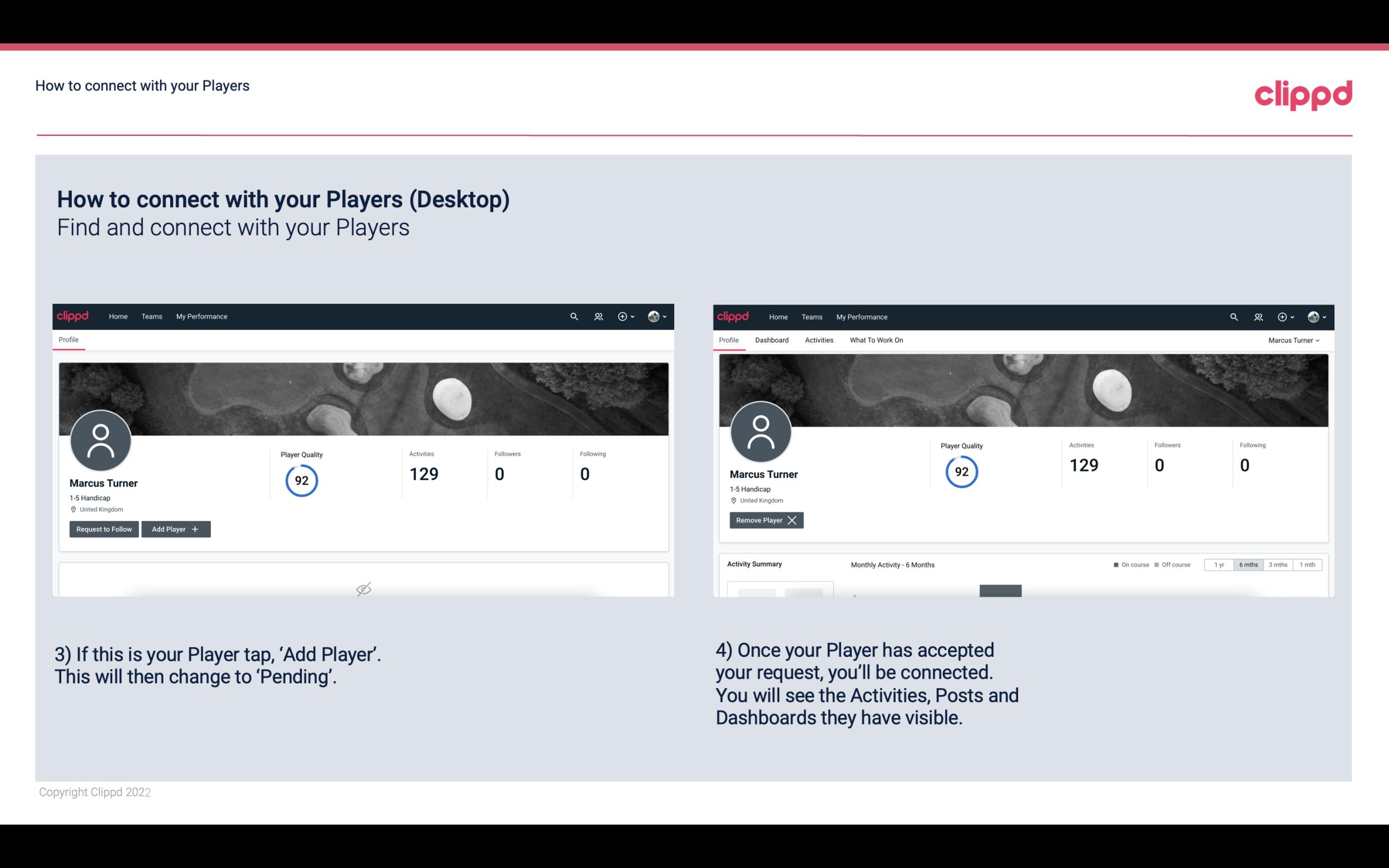Screen dimensions: 1389x868
Task: Click the Clippd logo in right screenshot
Action: pos(733,316)
